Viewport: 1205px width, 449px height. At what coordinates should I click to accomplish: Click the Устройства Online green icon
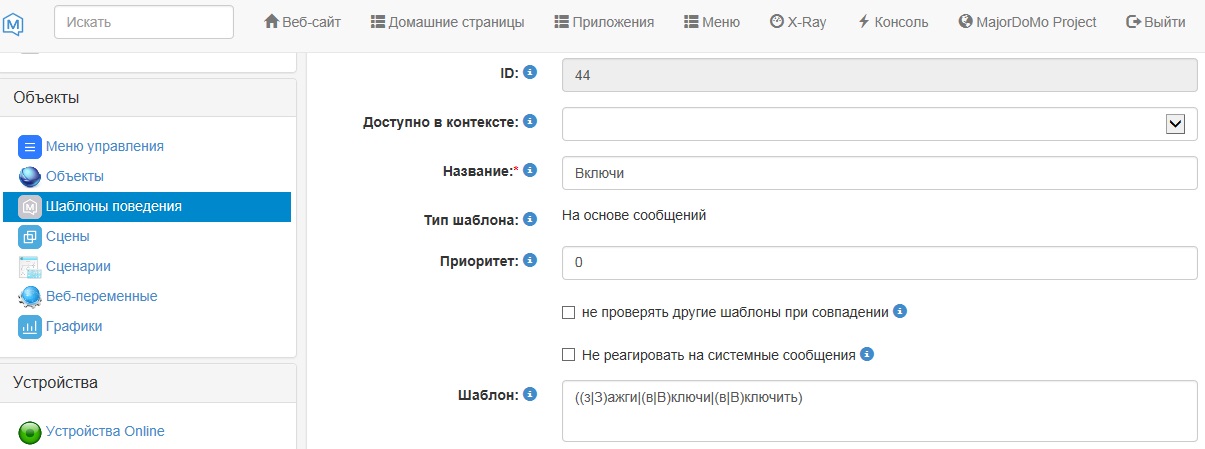coord(30,432)
